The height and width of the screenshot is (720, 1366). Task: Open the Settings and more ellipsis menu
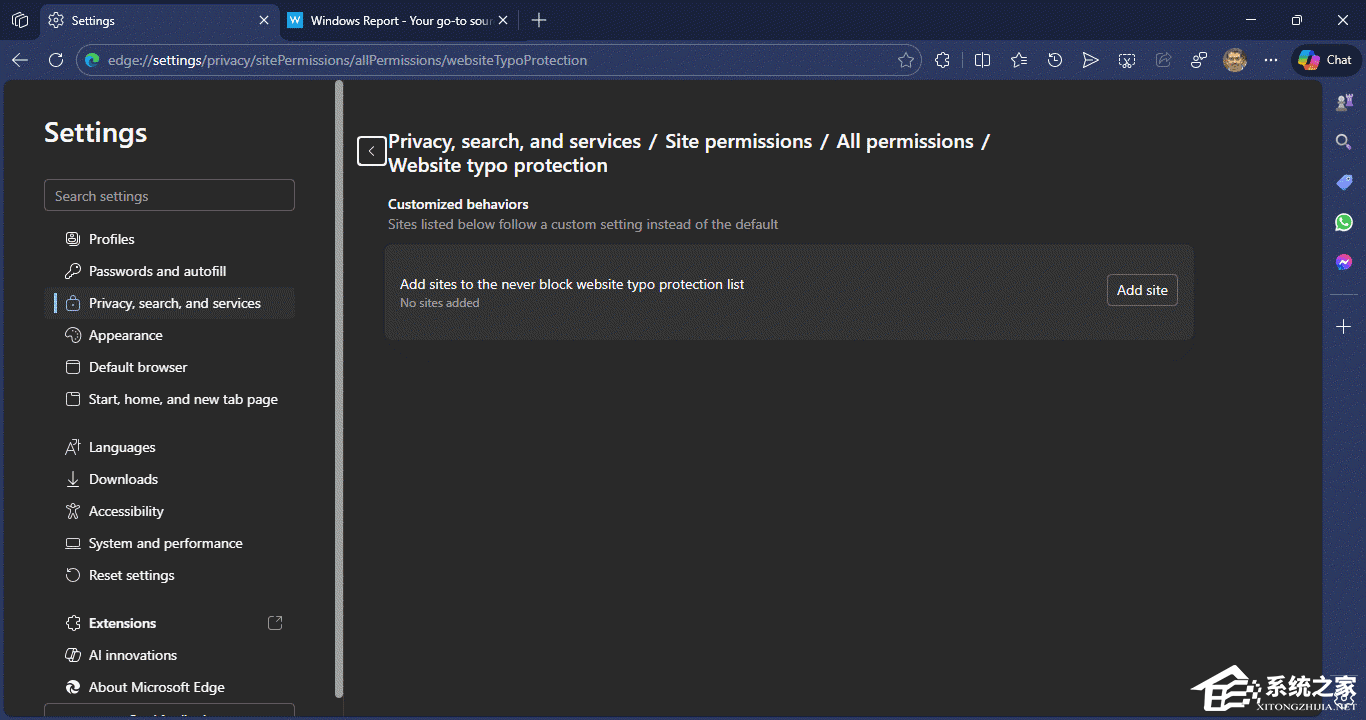[1271, 60]
